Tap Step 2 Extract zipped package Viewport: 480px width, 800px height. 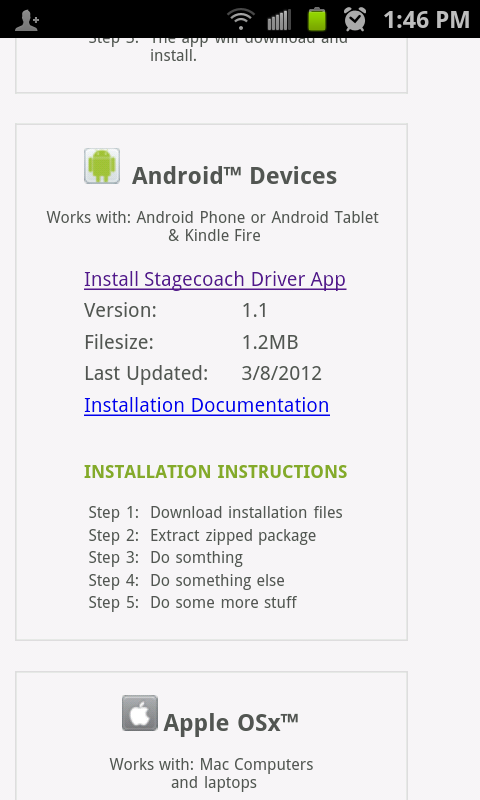pyautogui.click(x=202, y=535)
